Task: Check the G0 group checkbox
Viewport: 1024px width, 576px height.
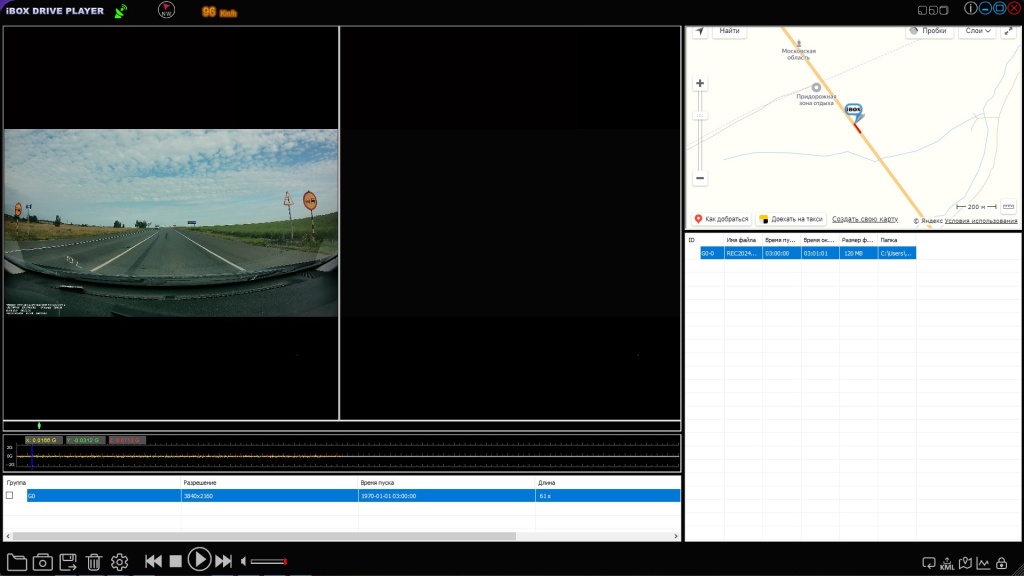Action: (x=10, y=495)
